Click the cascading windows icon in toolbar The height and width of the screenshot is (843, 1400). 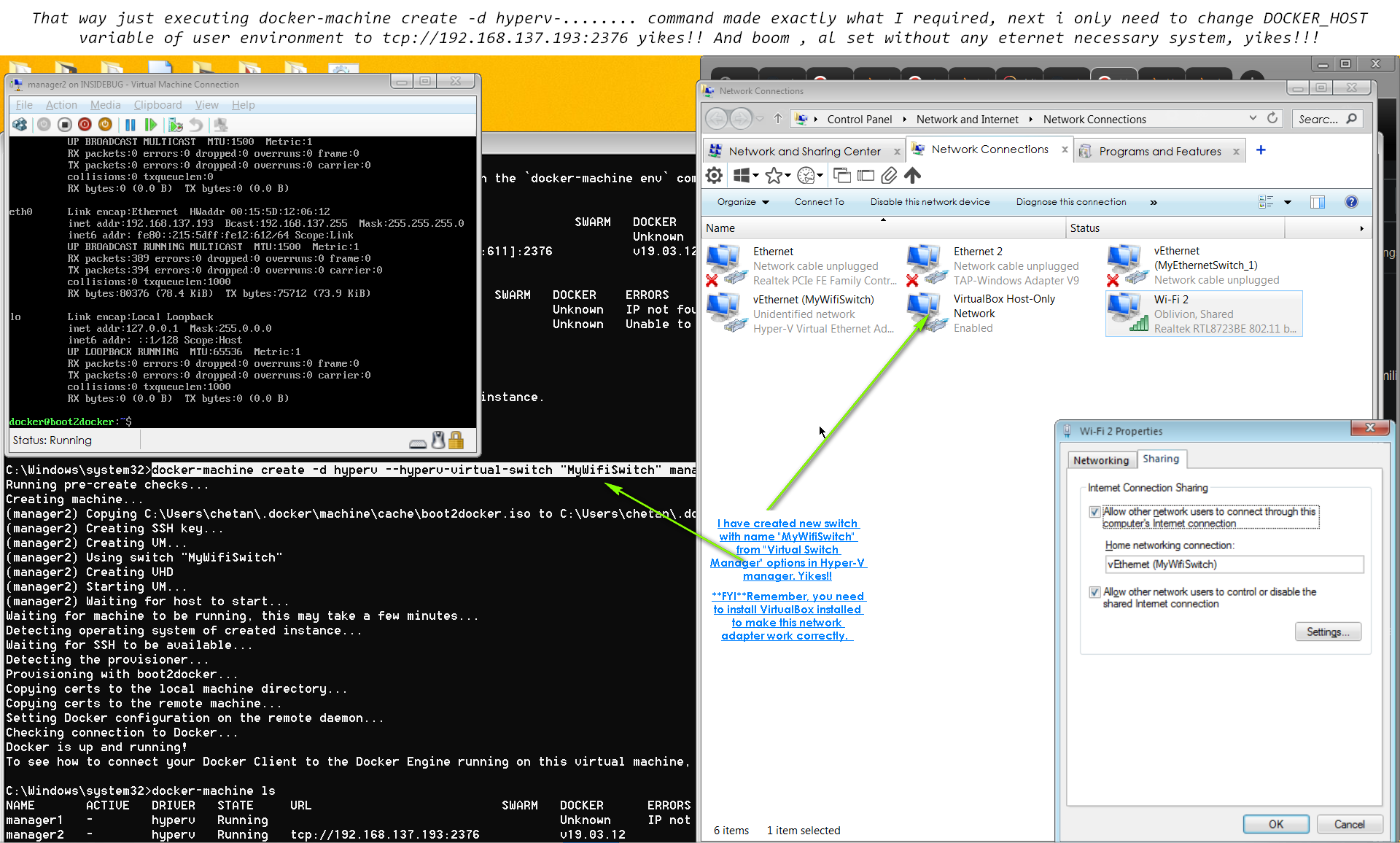click(842, 175)
